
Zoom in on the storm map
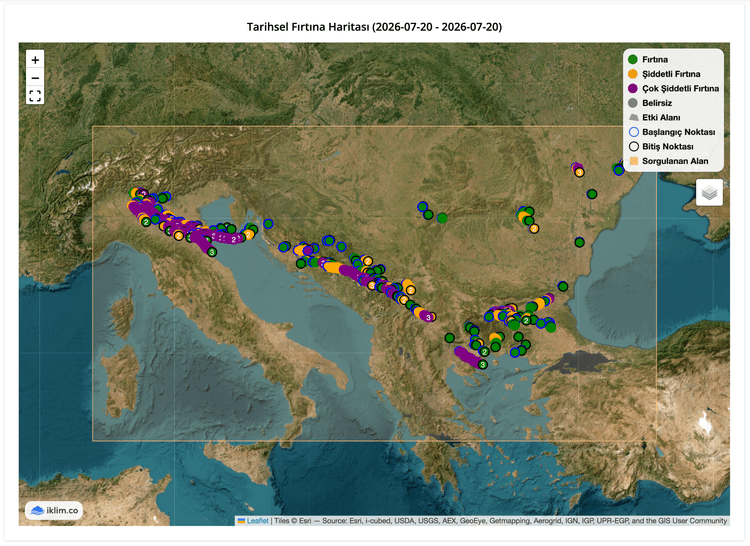coord(35,60)
